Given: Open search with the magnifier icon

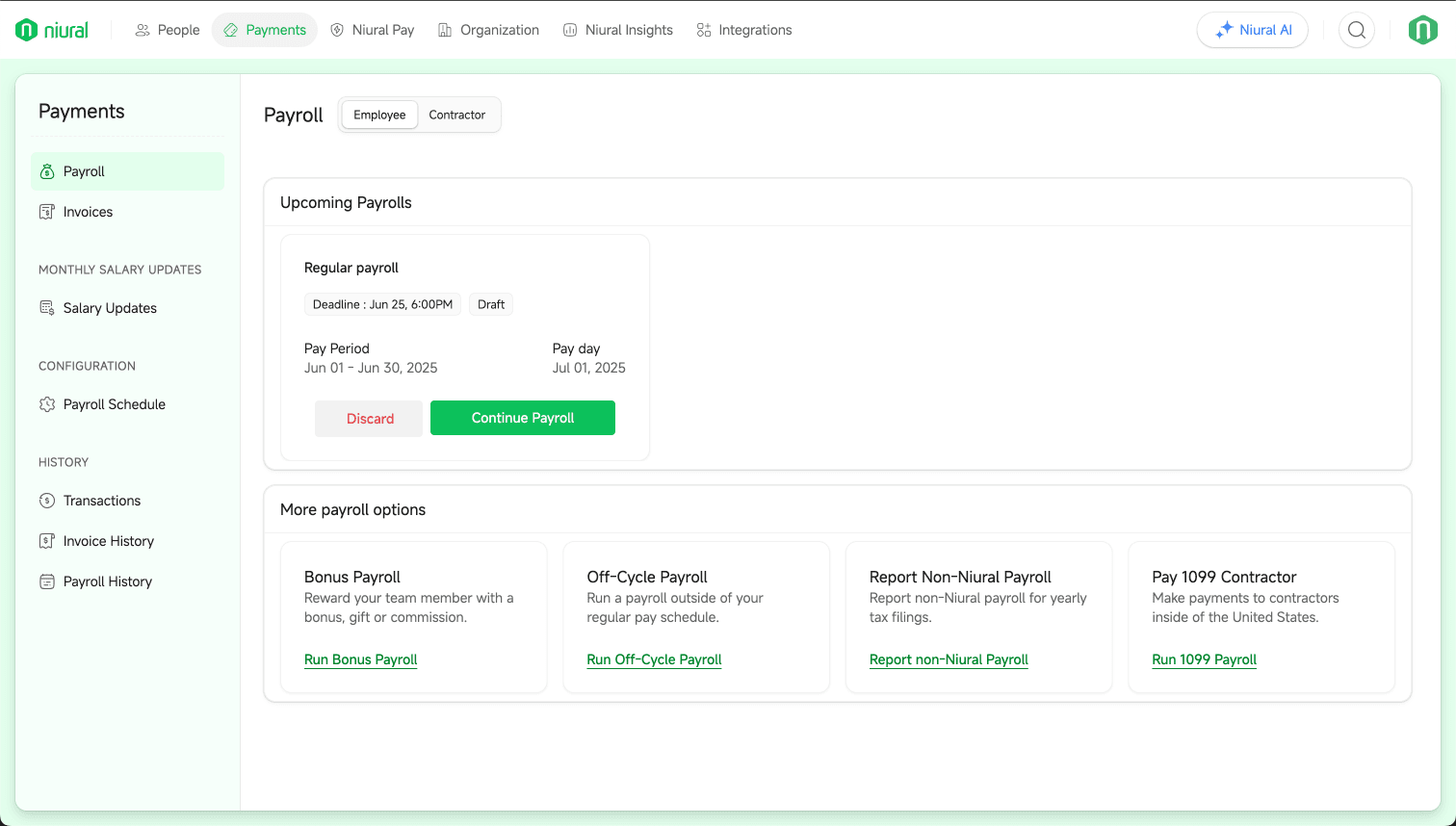Looking at the screenshot, I should click(x=1357, y=30).
